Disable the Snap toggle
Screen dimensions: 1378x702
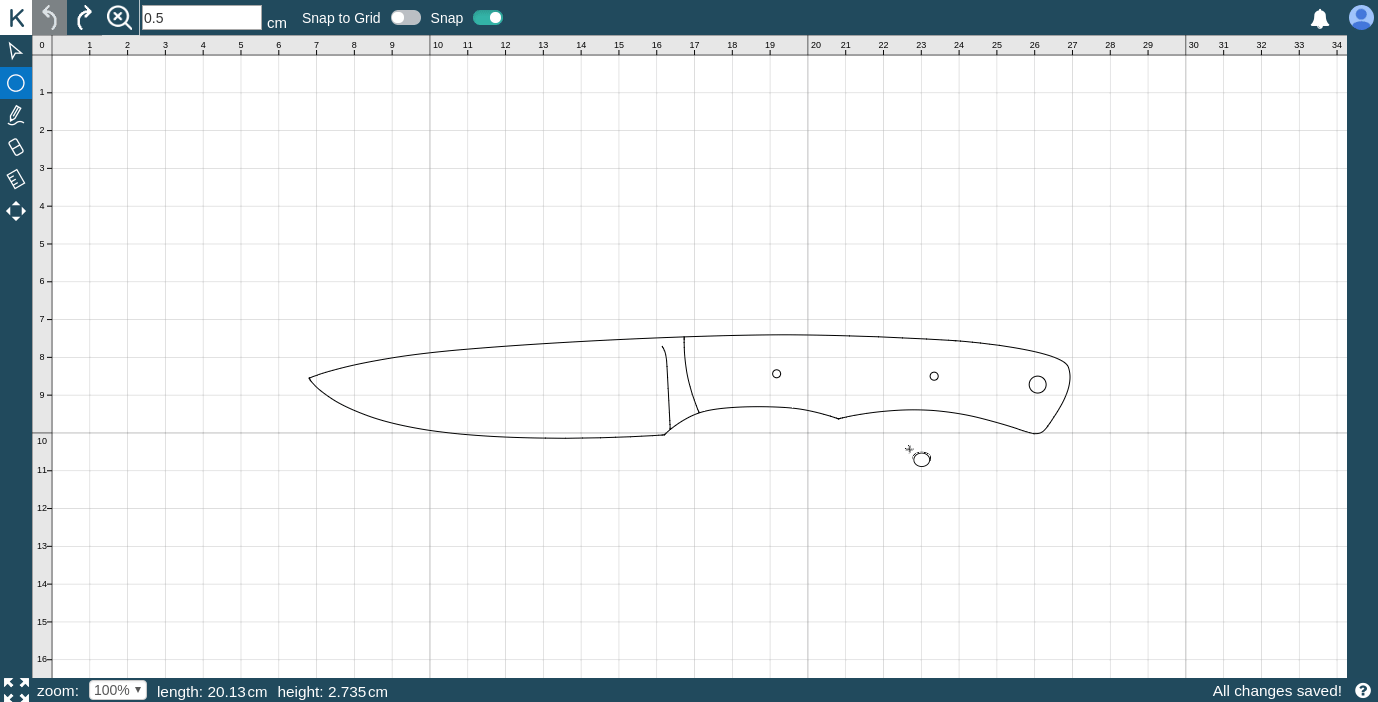click(487, 18)
